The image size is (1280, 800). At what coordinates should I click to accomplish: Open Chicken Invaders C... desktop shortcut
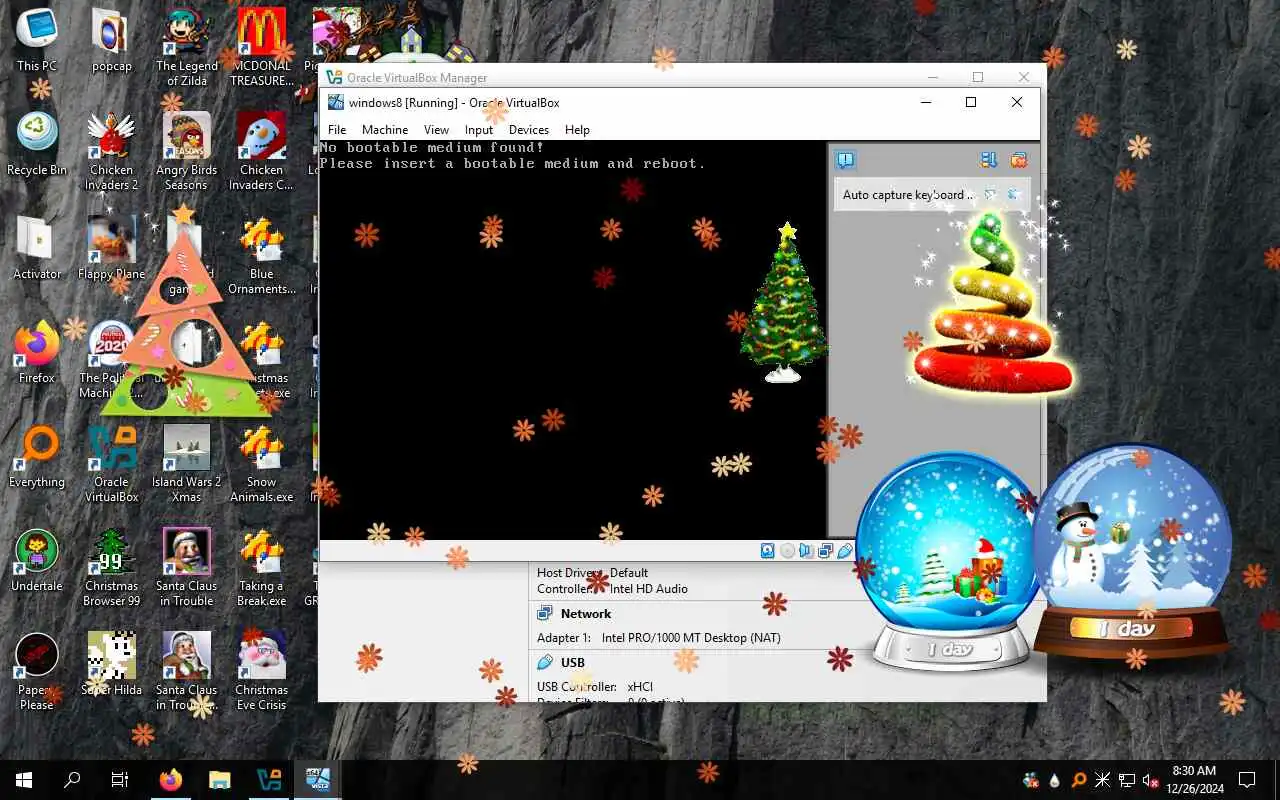262,151
